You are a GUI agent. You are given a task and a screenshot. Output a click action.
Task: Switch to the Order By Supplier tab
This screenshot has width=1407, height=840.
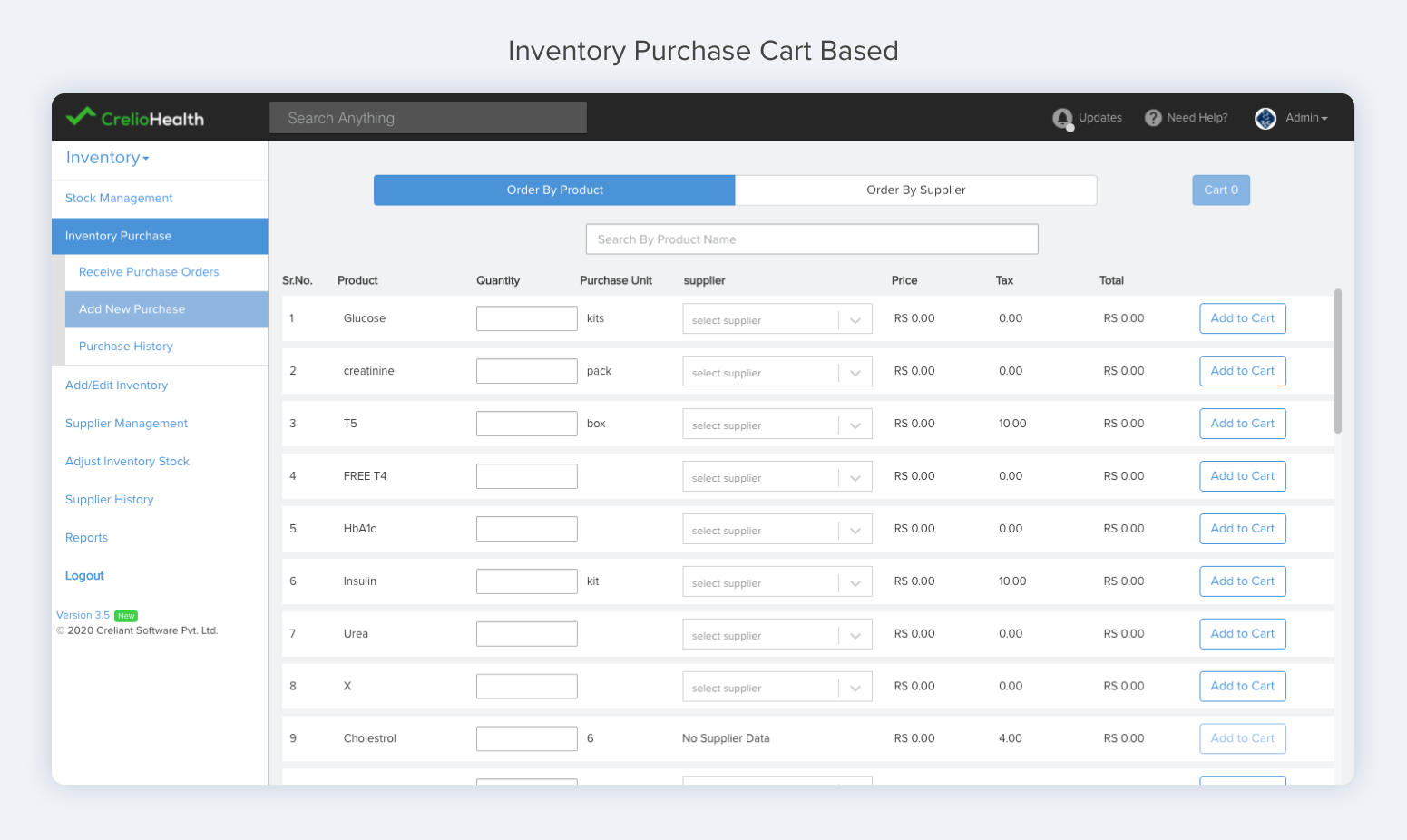tap(915, 190)
